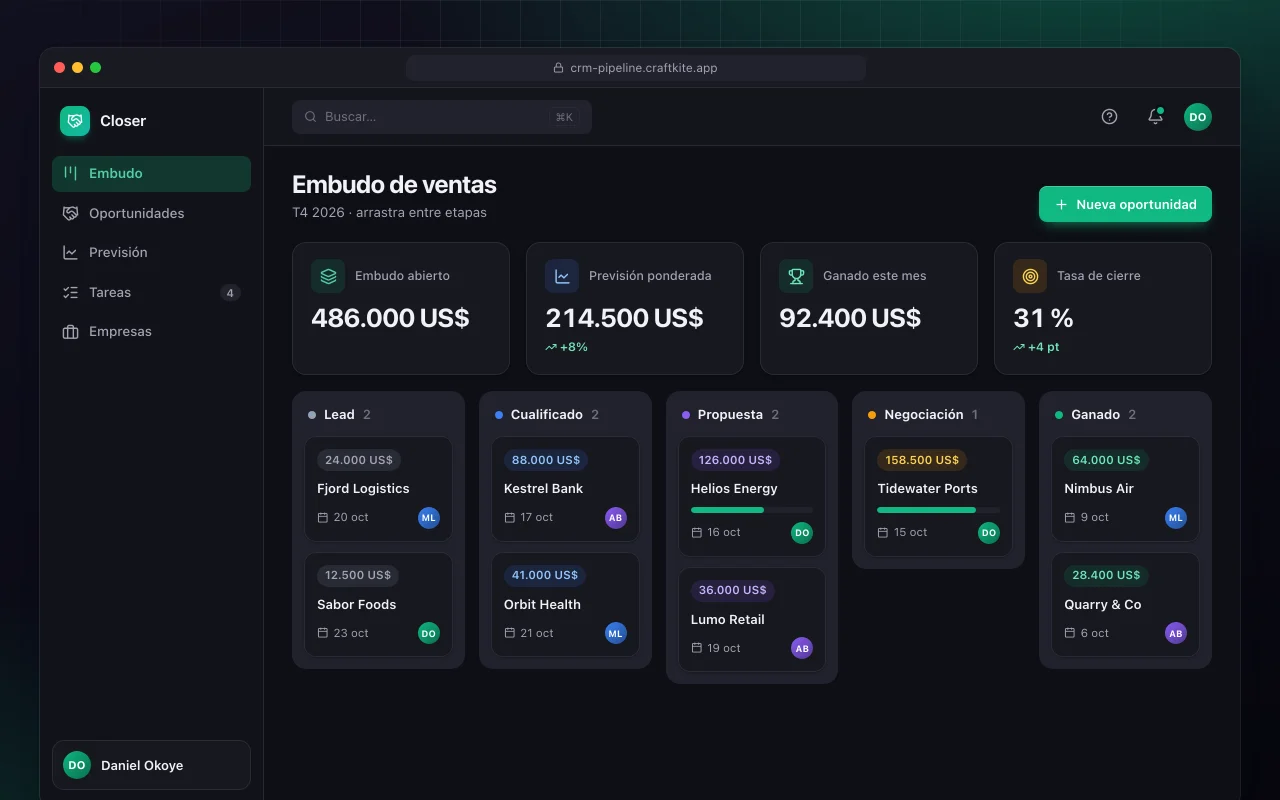Click the browser address bar URL

point(636,68)
